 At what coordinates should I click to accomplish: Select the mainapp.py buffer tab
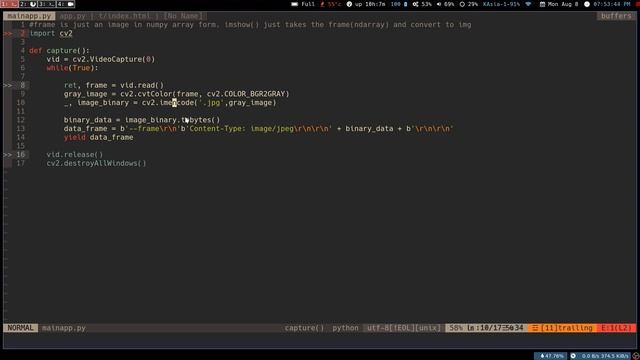[x=29, y=16]
